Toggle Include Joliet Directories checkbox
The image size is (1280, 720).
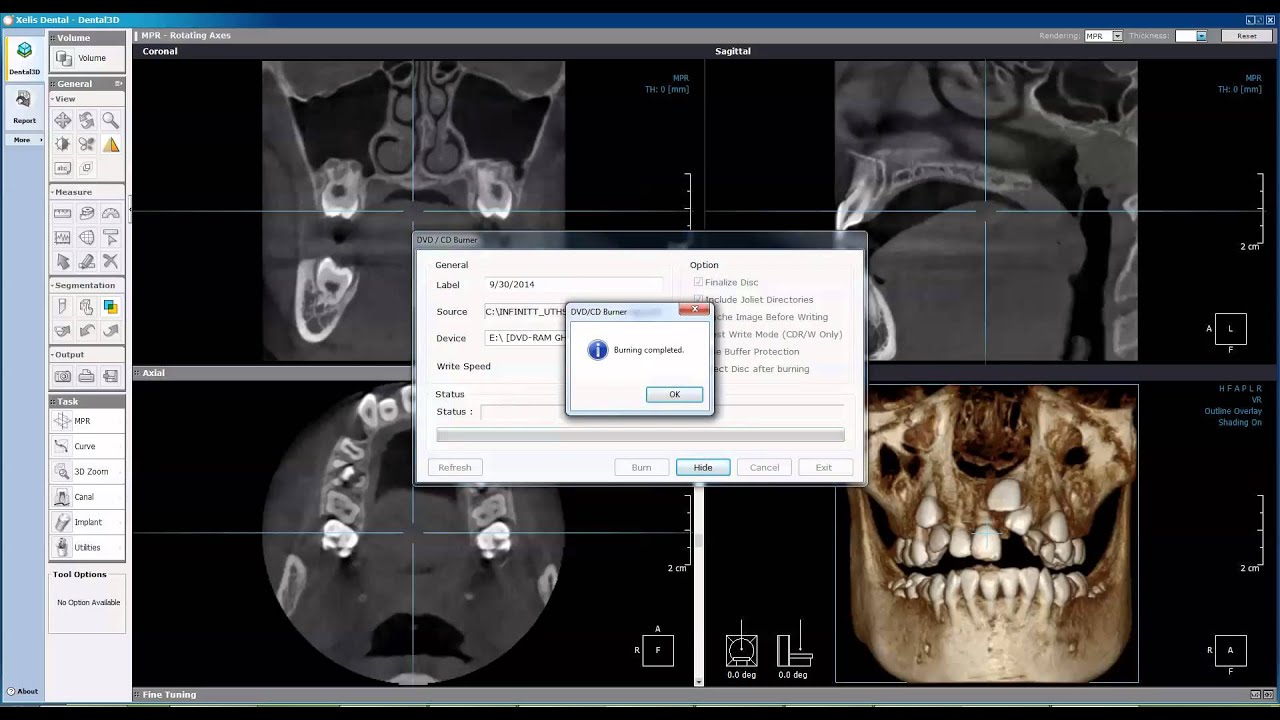coord(698,299)
